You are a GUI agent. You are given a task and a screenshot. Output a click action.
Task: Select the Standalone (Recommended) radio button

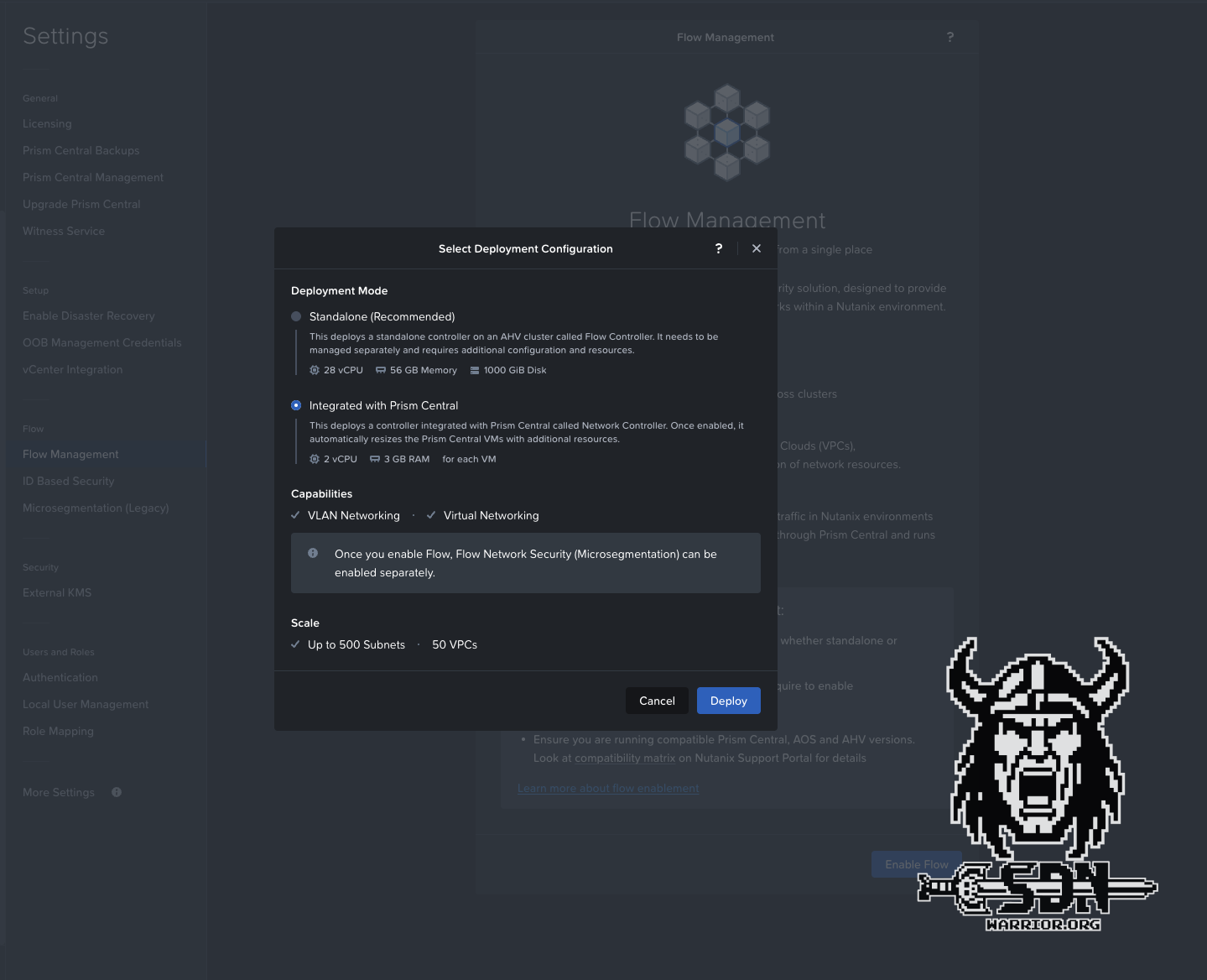point(295,316)
